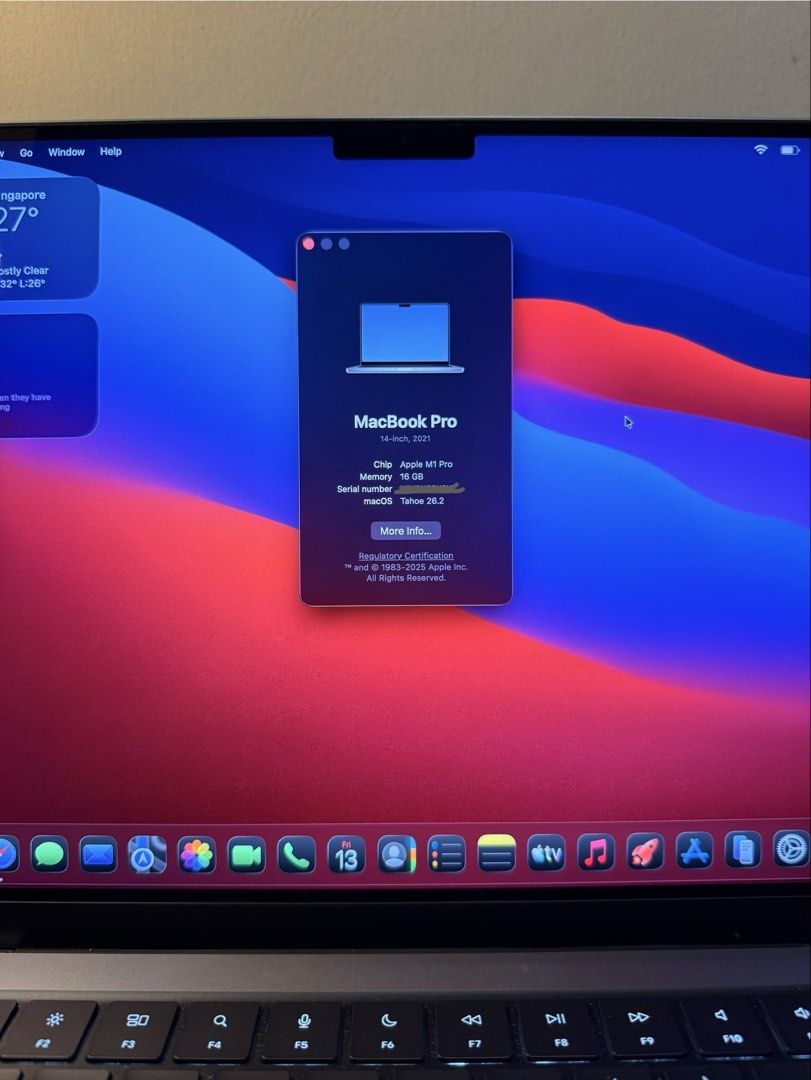
Task: Open the Photos app in the Dock
Action: (x=197, y=855)
